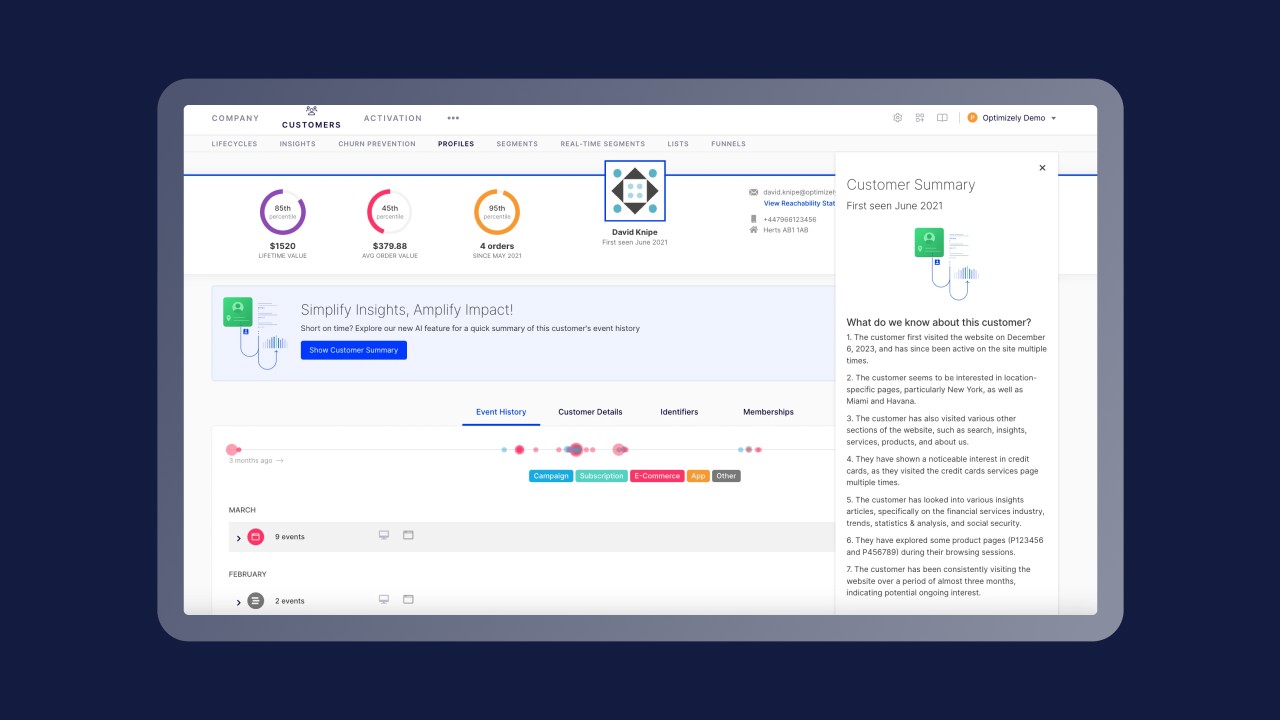Image resolution: width=1280 pixels, height=720 pixels.
Task: Switch to Identifiers tab
Action: [679, 412]
